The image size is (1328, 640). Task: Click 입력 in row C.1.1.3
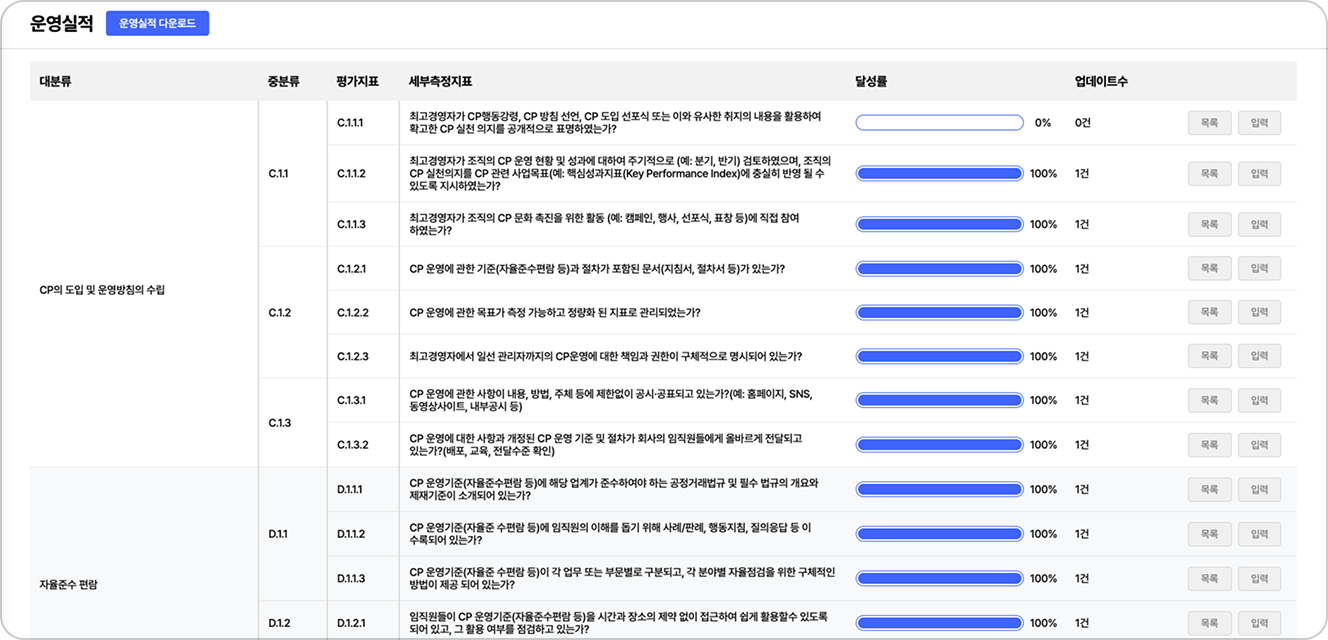tap(1259, 224)
